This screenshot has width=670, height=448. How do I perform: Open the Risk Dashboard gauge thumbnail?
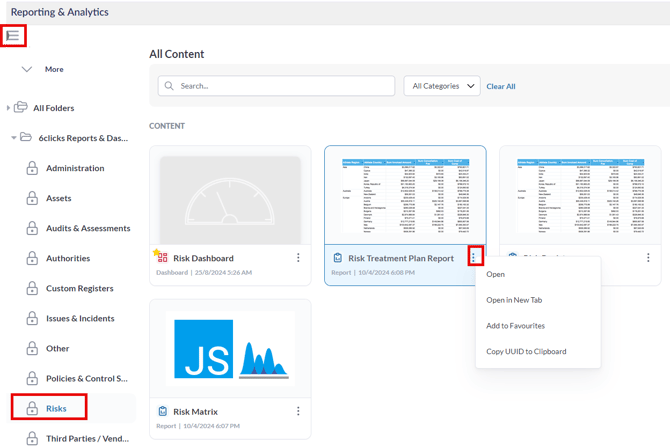pos(230,200)
